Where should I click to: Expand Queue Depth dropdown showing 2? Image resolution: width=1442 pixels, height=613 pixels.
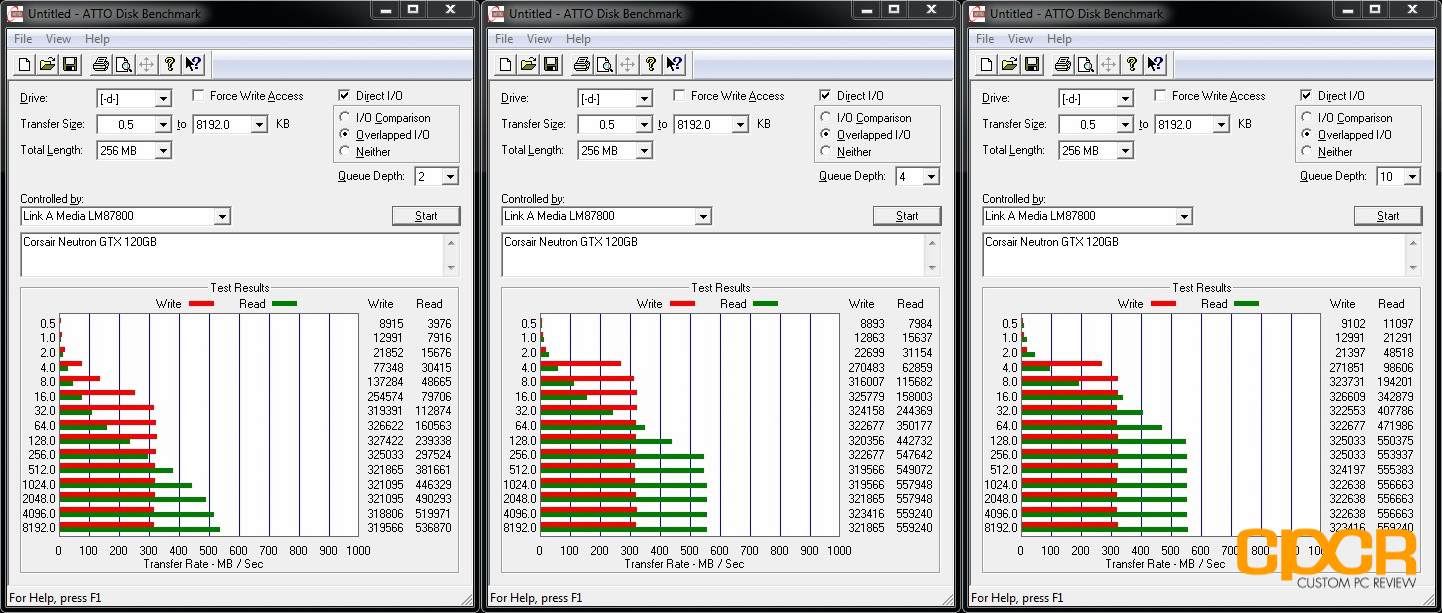450,177
